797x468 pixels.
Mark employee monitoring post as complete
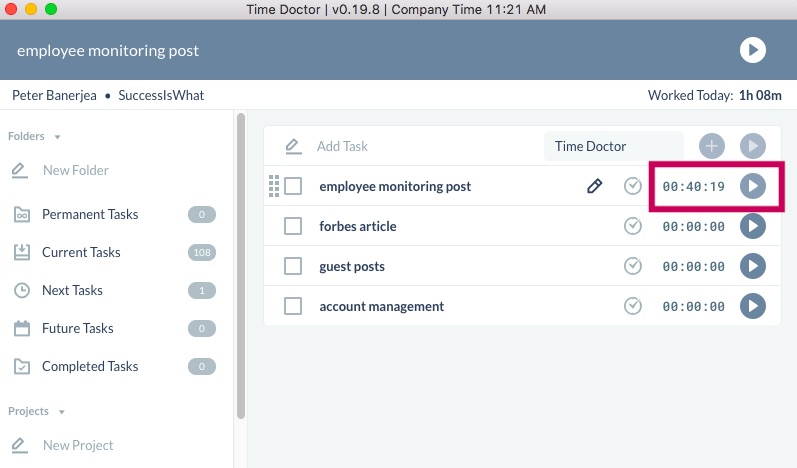pos(632,186)
